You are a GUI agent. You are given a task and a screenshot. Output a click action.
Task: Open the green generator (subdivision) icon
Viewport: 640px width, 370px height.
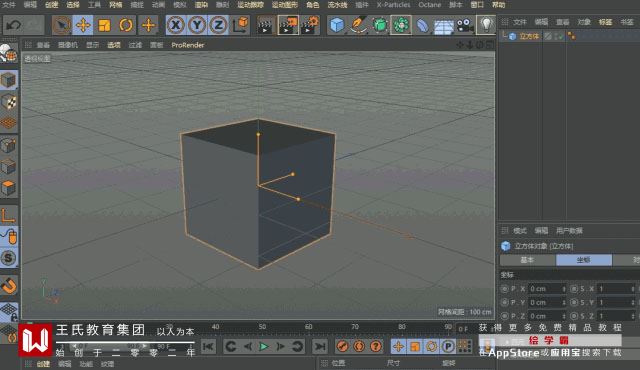pos(380,25)
